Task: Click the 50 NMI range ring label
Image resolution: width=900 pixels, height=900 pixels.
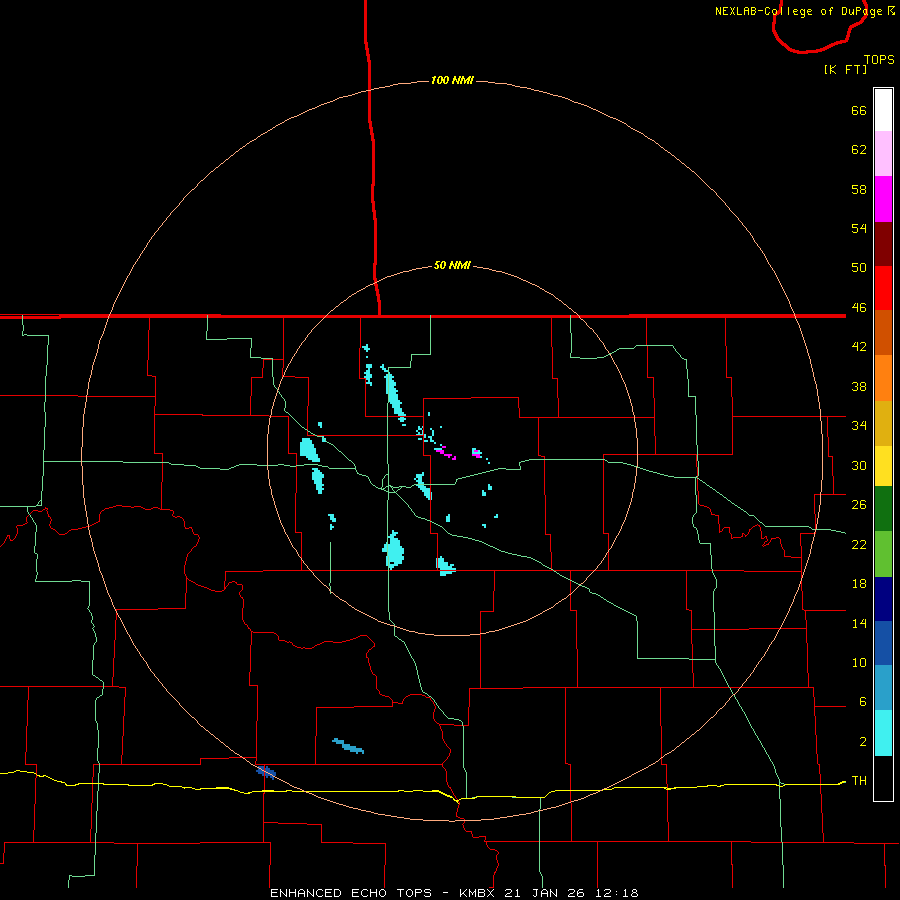Action: coord(452,265)
